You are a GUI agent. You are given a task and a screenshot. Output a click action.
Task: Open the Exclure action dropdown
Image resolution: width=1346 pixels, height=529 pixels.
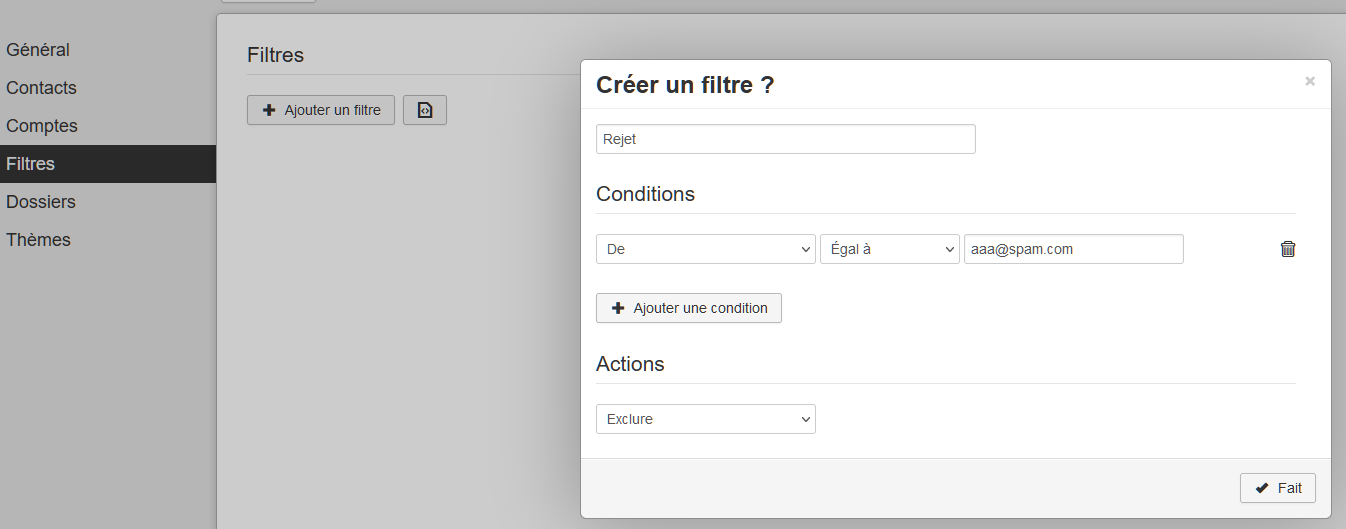point(706,419)
